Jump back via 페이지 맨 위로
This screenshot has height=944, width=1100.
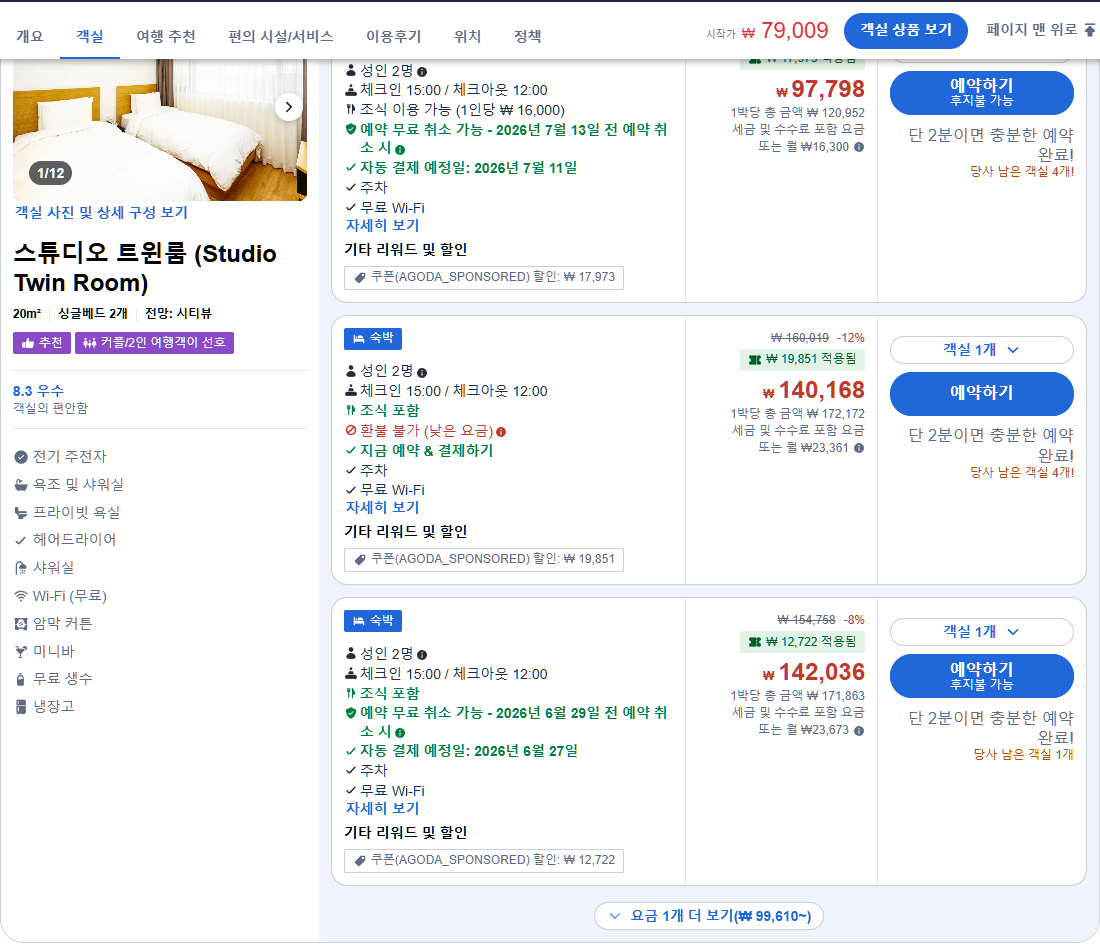point(1031,29)
